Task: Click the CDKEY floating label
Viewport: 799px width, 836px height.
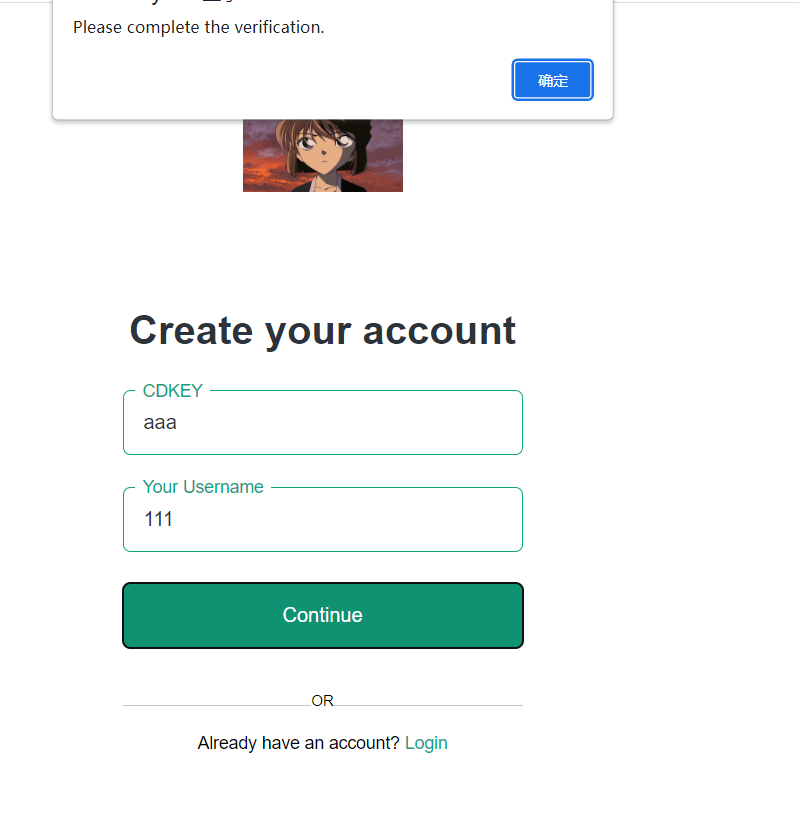Action: 173,391
